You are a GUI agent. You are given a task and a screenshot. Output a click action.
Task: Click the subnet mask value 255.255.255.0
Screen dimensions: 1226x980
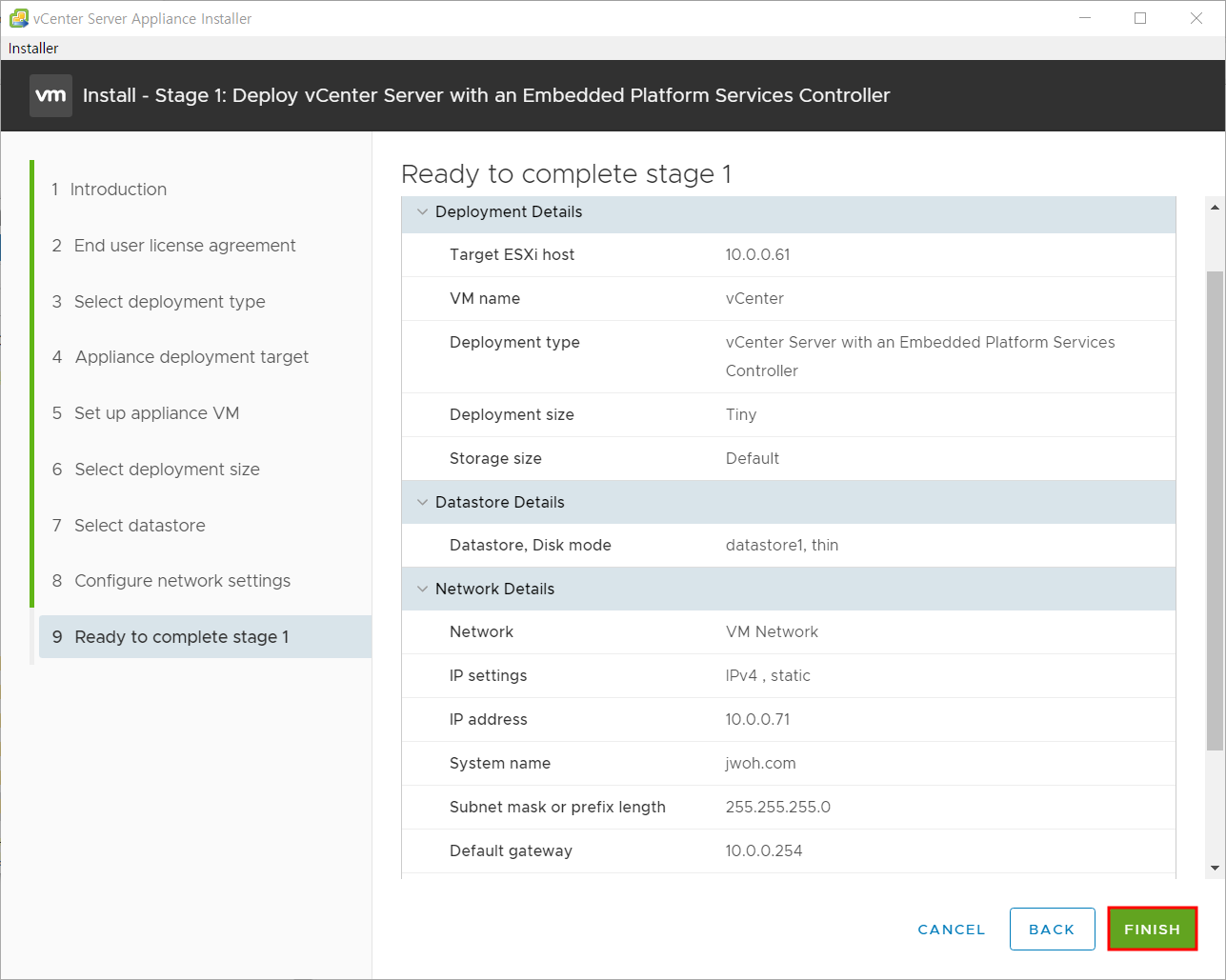point(778,807)
